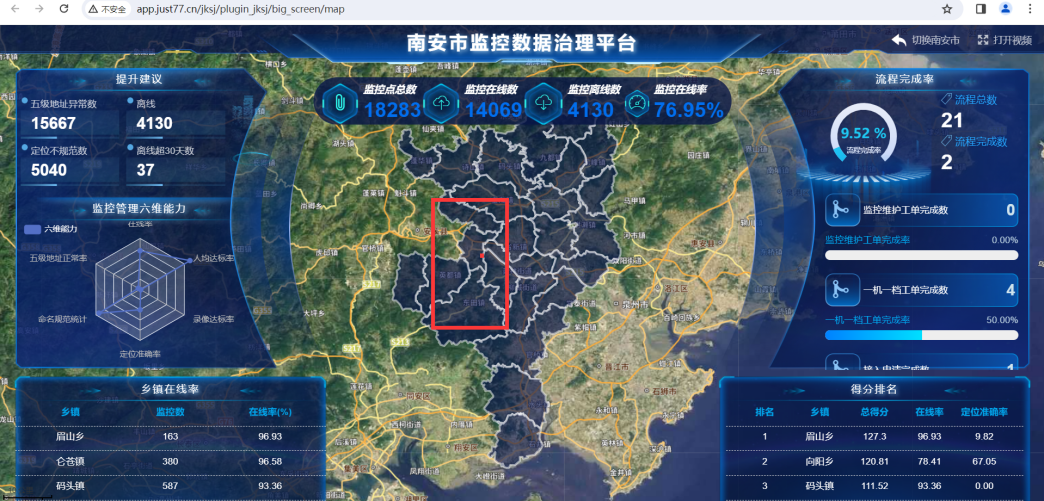Bookmark this page with the star icon
This screenshot has width=1044, height=501.
pyautogui.click(x=947, y=9)
